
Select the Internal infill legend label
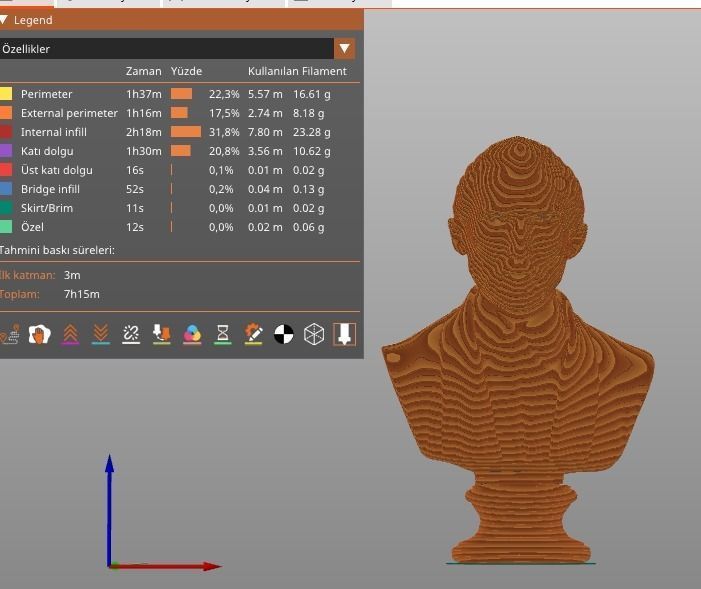coord(54,132)
